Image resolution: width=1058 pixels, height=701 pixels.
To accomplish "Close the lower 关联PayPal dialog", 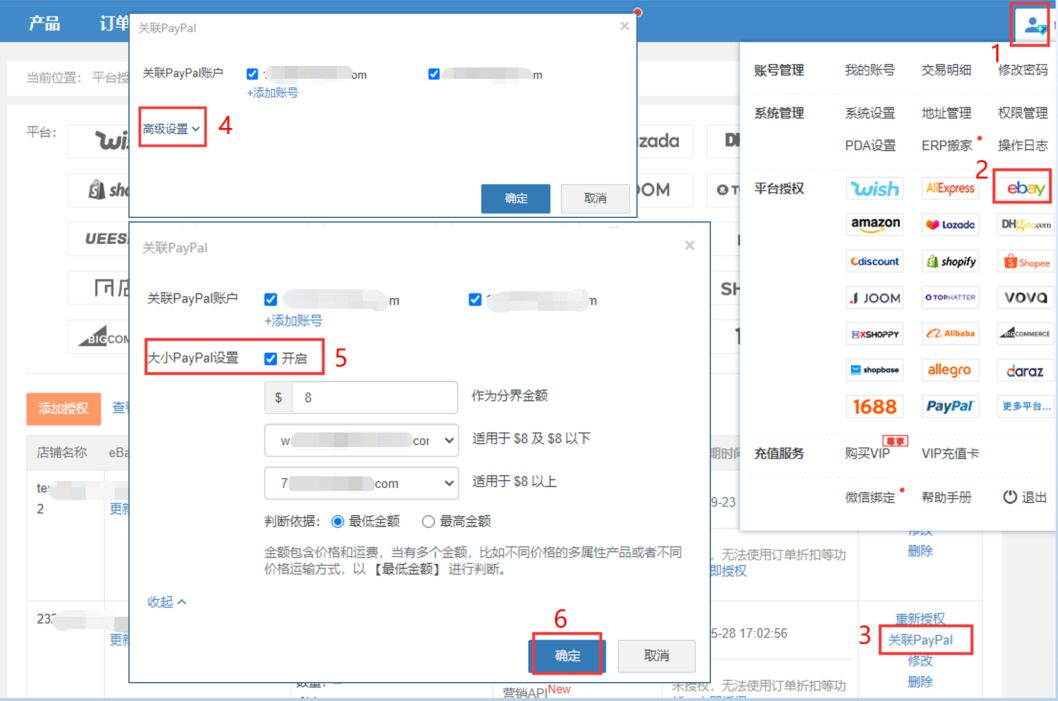I will (689, 245).
